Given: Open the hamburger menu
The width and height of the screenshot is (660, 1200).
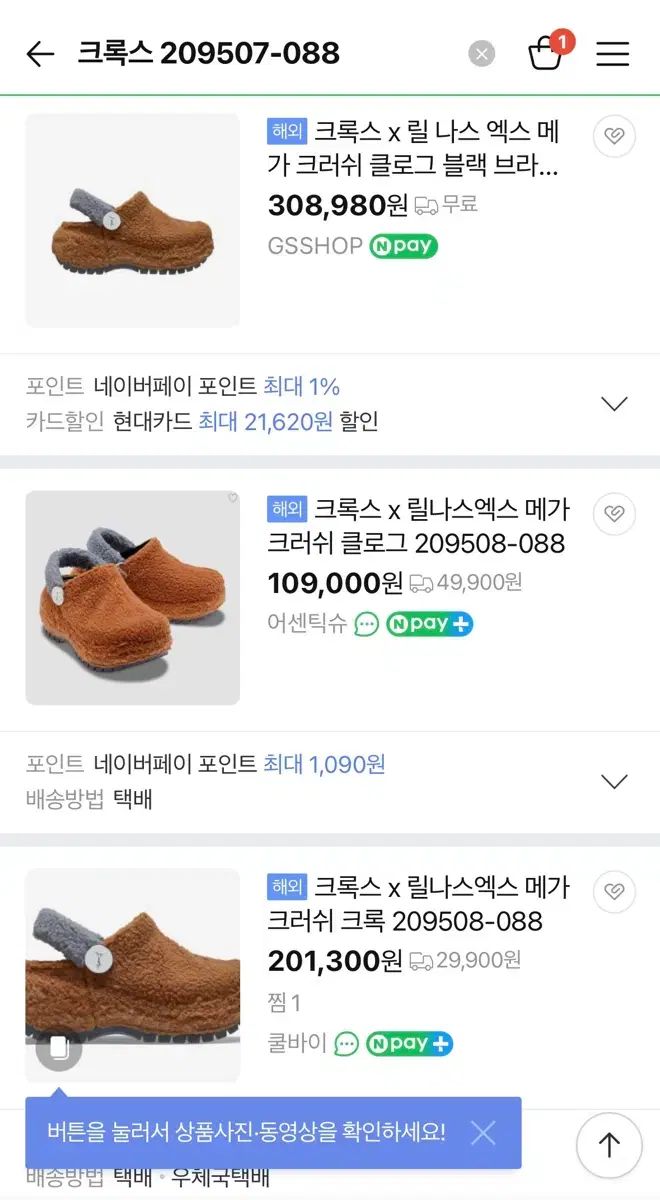Looking at the screenshot, I should (x=613, y=54).
